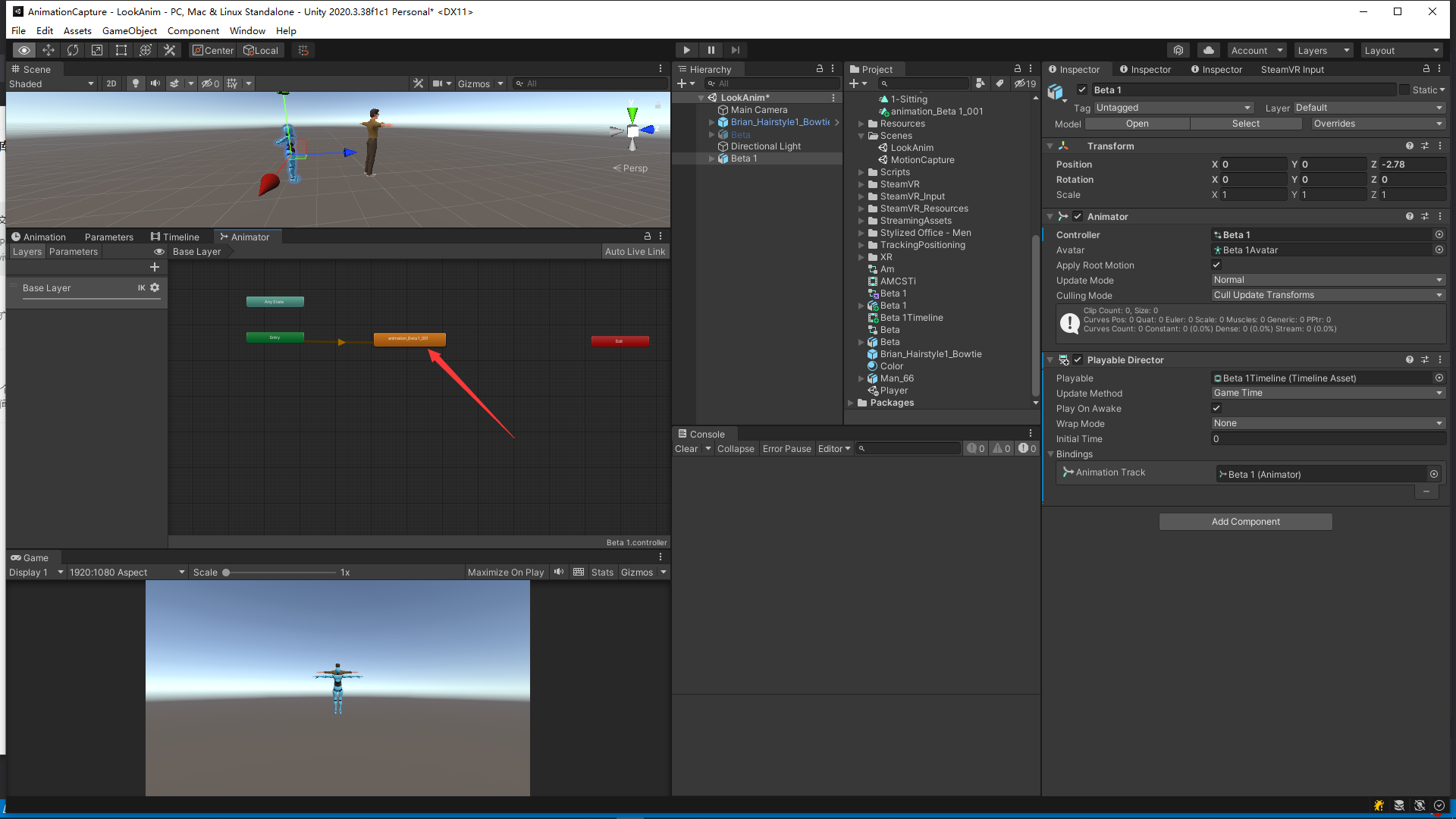Viewport: 1456px width, 819px height.
Task: Add new animator layer with plus
Action: (x=155, y=267)
